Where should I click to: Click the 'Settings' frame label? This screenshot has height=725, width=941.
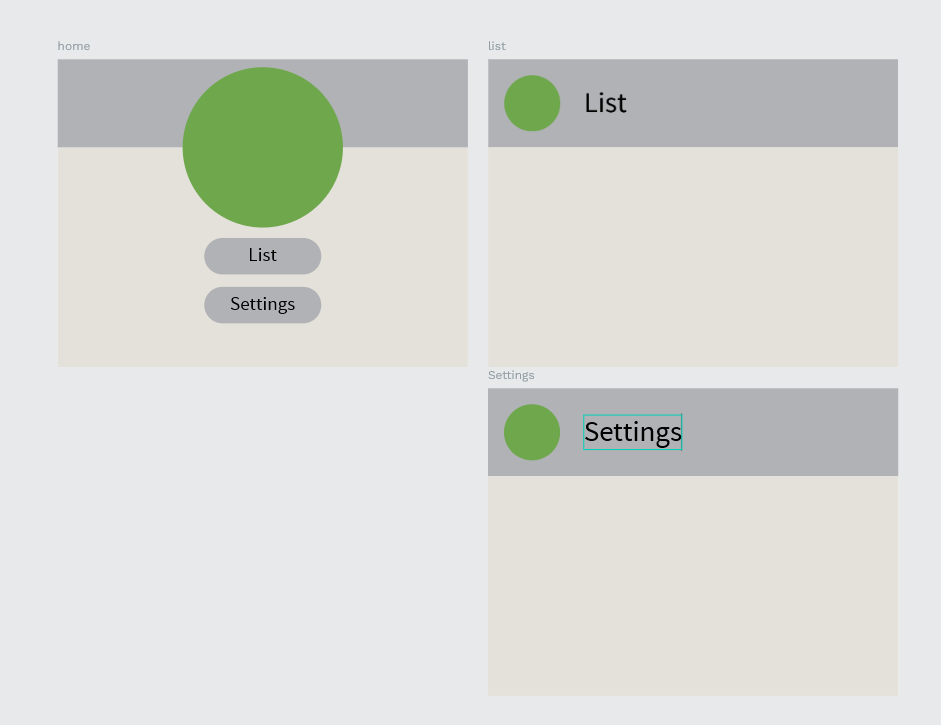511,375
